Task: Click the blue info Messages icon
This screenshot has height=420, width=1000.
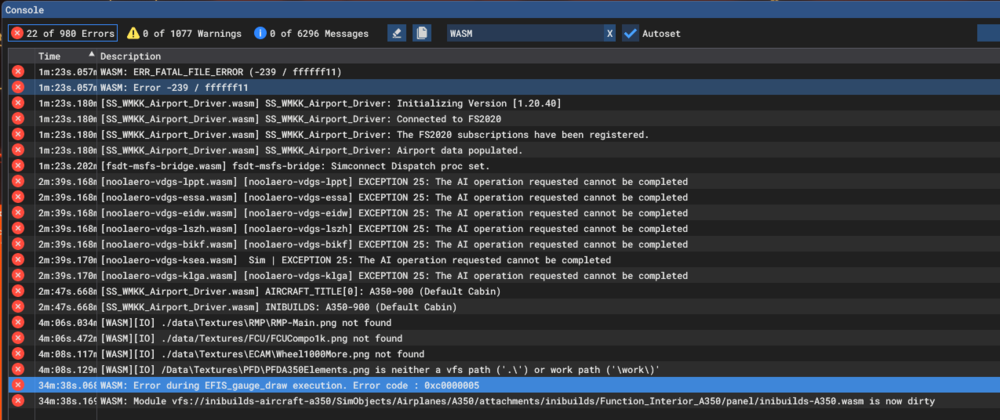Action: point(260,33)
